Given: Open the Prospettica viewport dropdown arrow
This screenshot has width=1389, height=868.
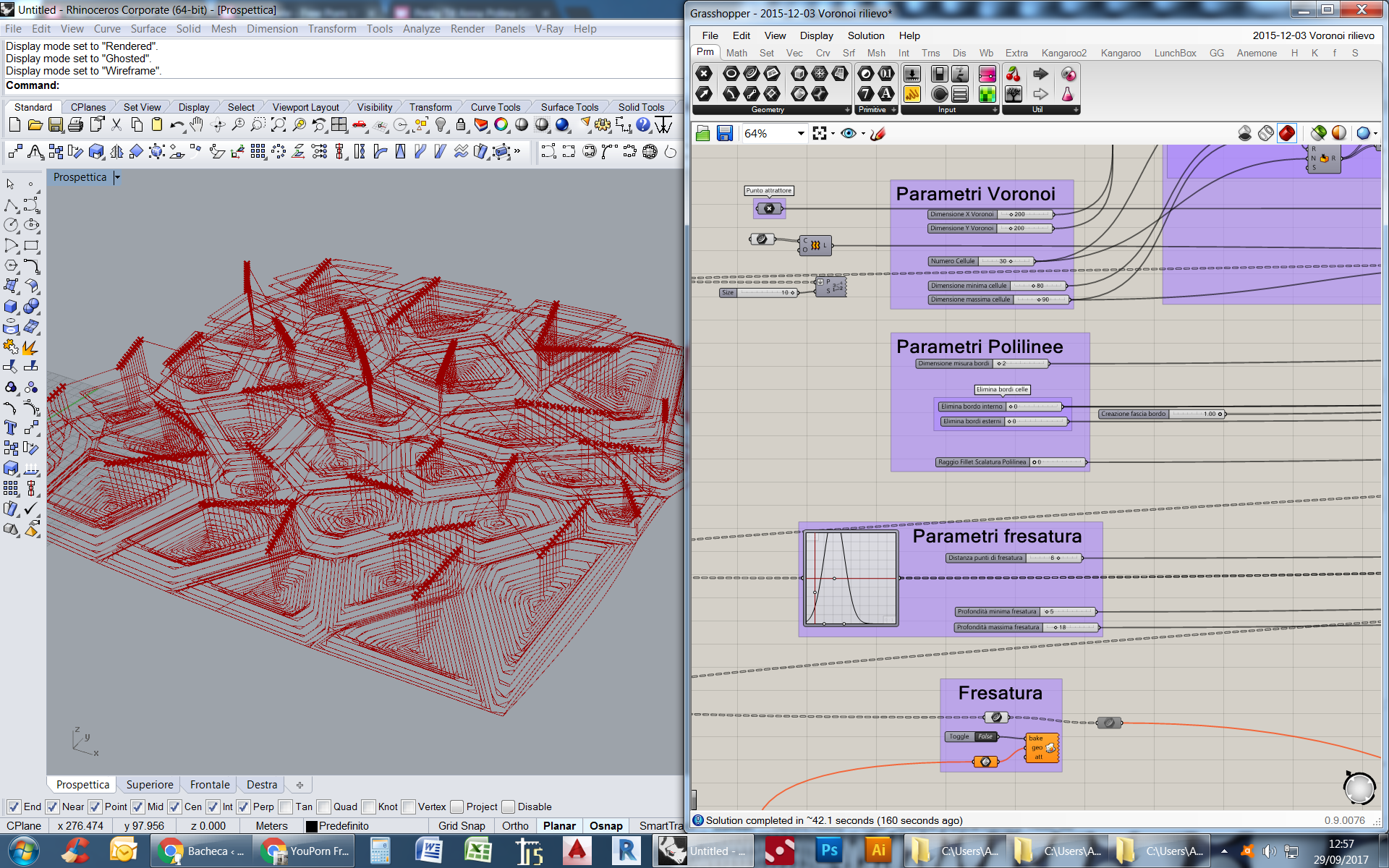Looking at the screenshot, I should pos(117,177).
